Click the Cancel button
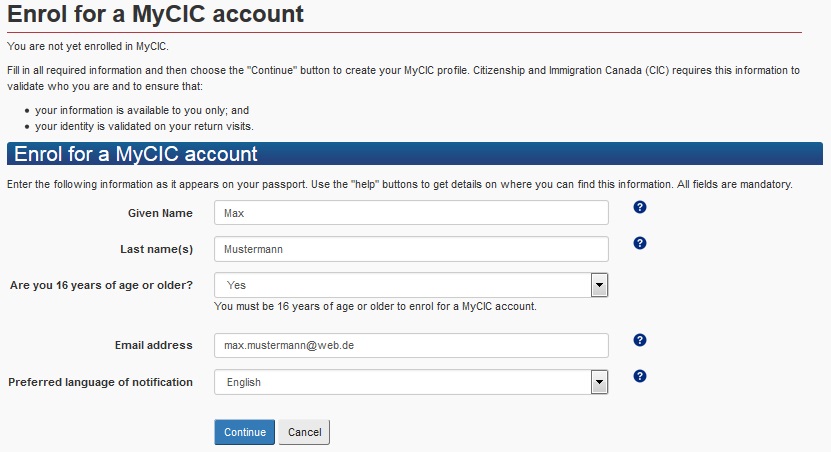The width and height of the screenshot is (831, 452). click(x=304, y=432)
